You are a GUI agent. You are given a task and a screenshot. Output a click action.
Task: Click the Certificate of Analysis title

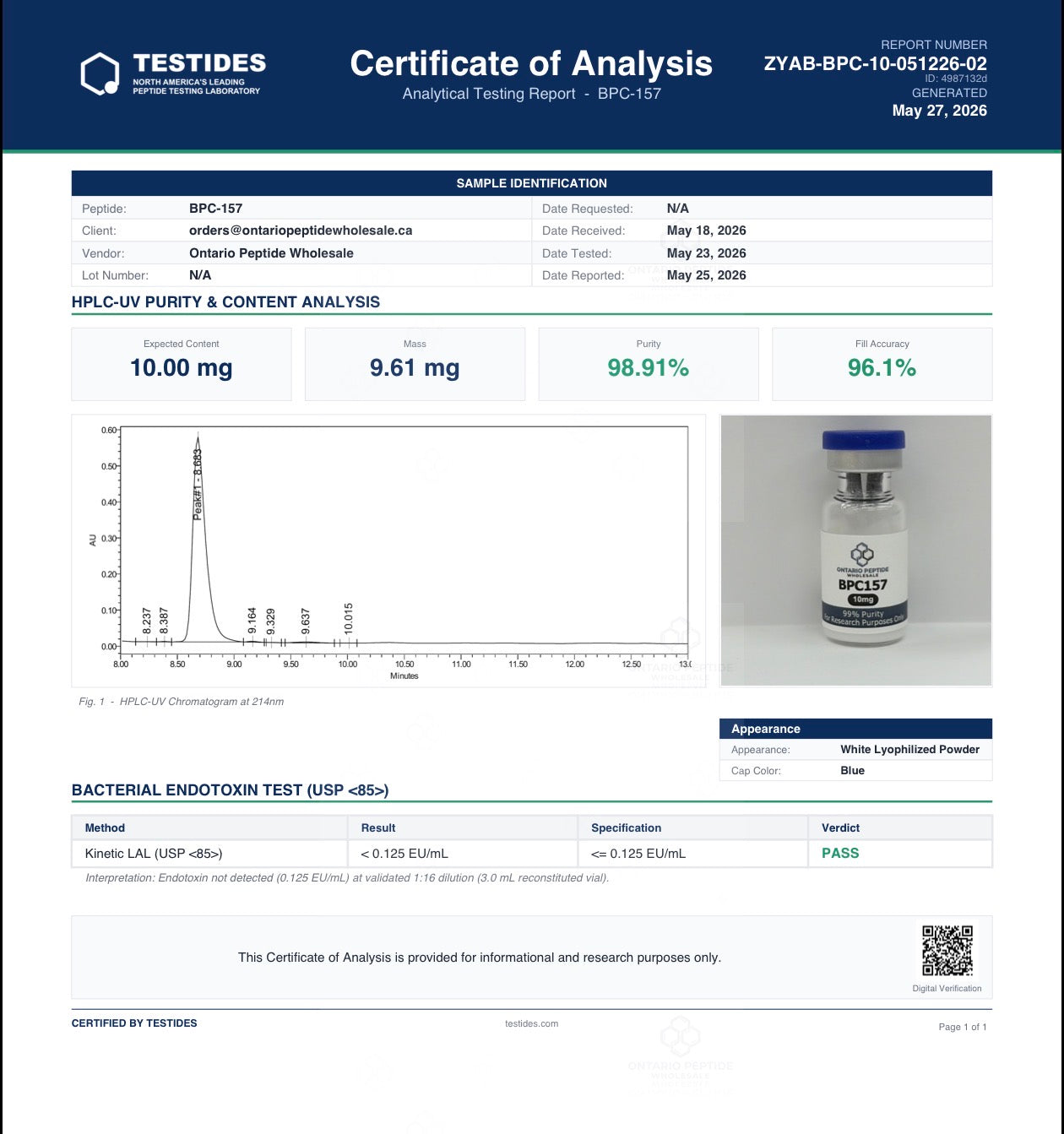(x=531, y=63)
